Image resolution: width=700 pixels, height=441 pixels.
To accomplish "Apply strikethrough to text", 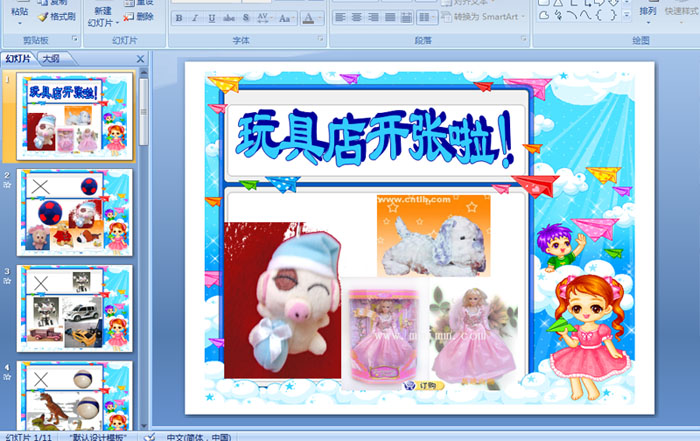I will click(x=229, y=19).
